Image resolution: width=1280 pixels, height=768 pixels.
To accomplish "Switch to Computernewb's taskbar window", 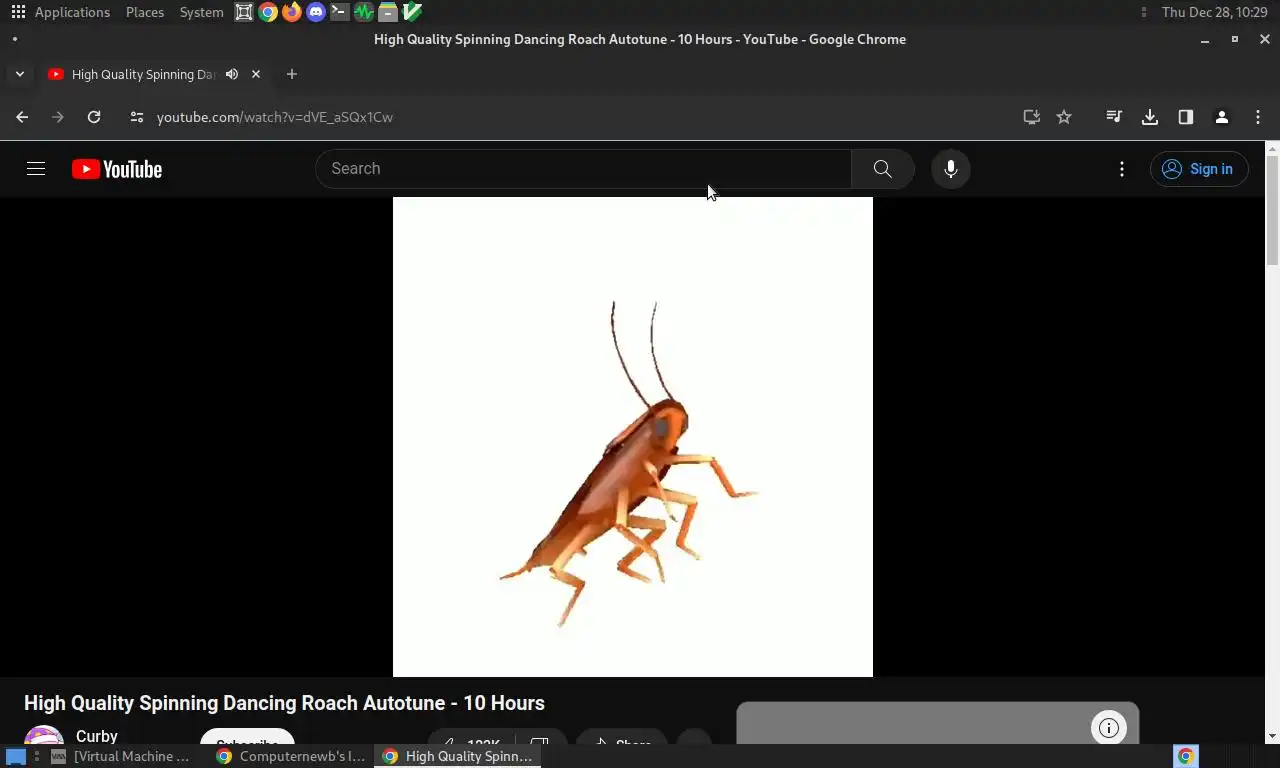I will coord(291,756).
